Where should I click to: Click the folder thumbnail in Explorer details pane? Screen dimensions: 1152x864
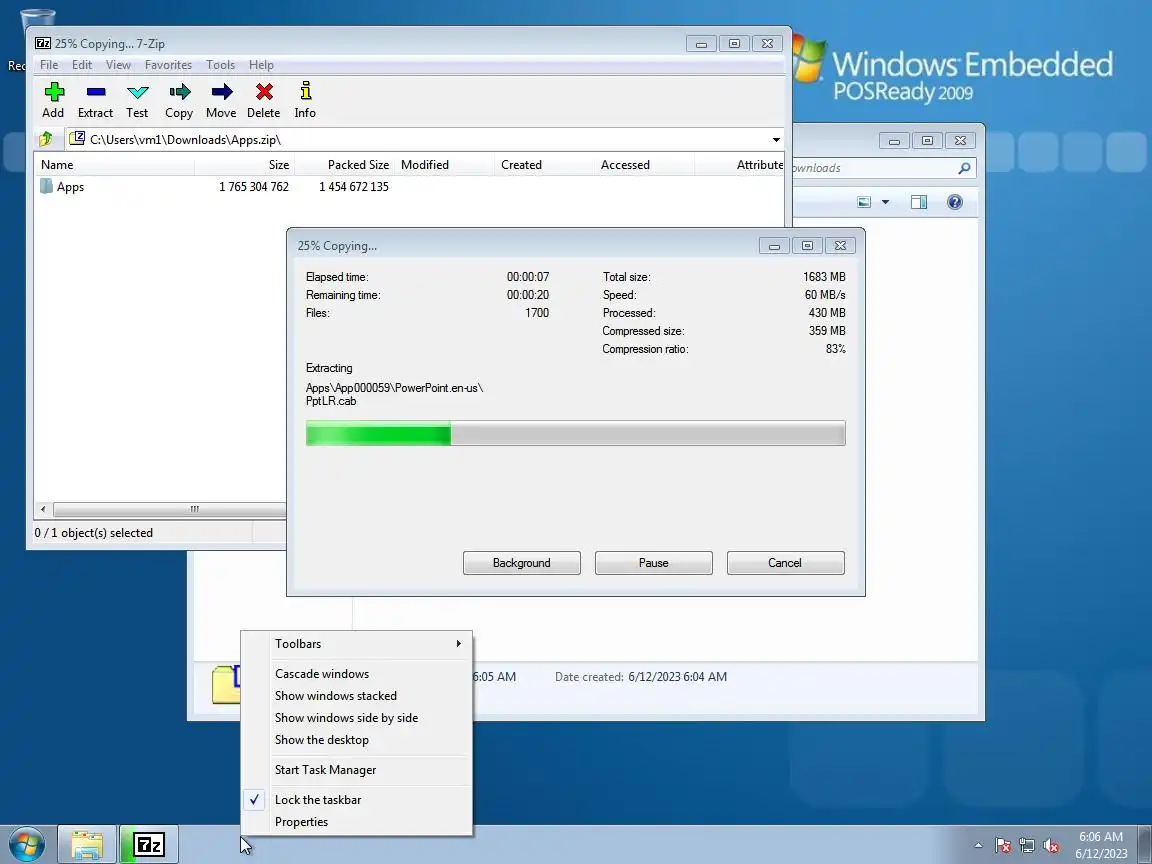coord(226,684)
